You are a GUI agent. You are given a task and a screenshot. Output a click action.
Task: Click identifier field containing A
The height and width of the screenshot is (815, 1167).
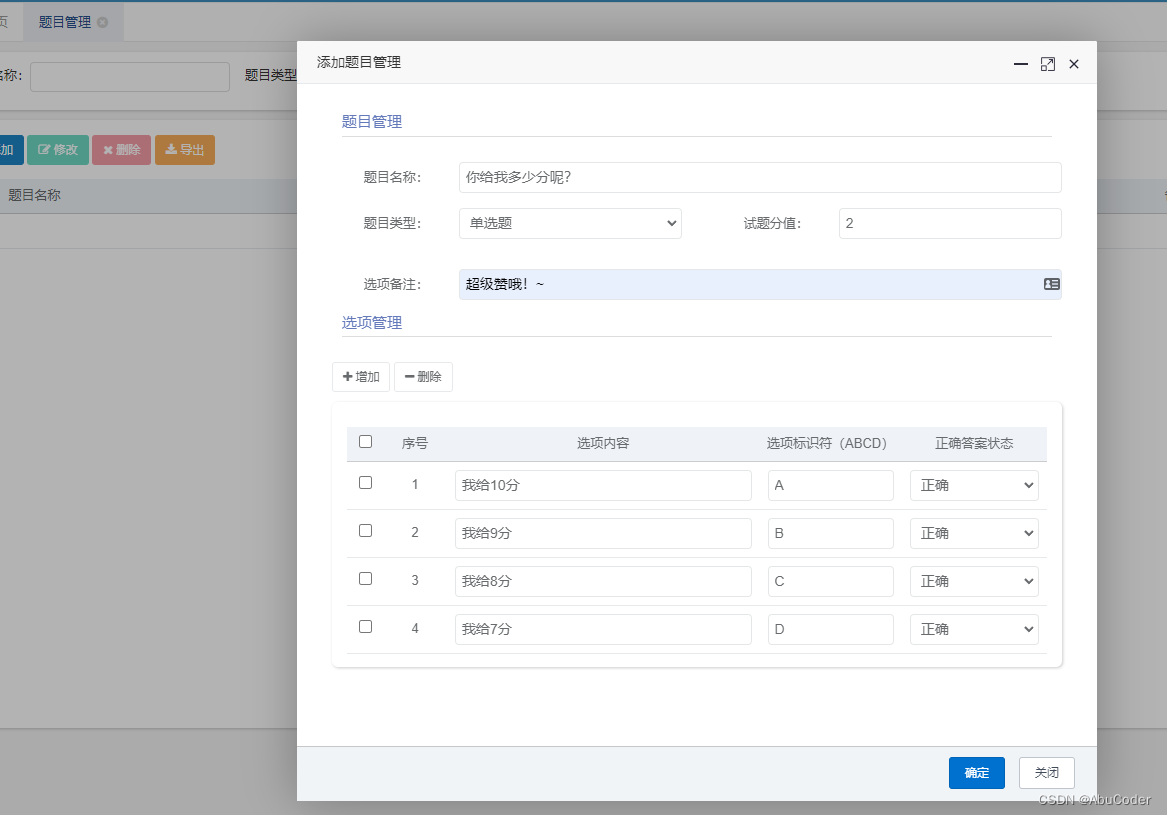pos(831,485)
